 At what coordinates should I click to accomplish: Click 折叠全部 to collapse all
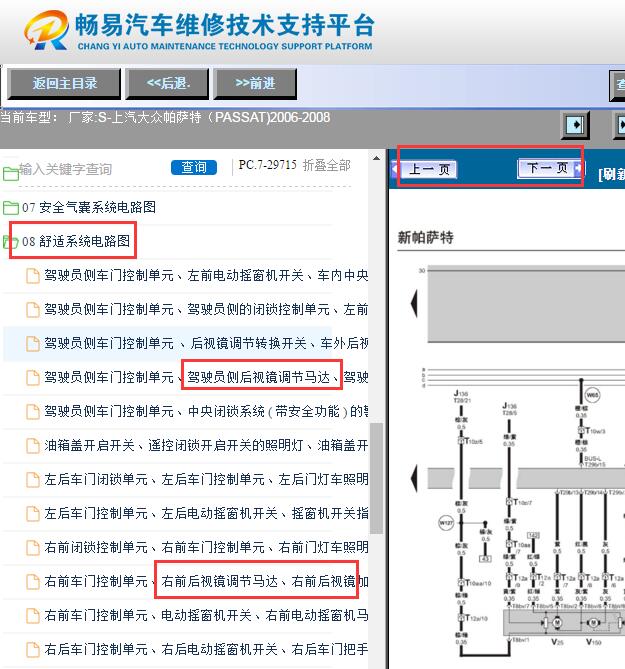tap(326, 165)
